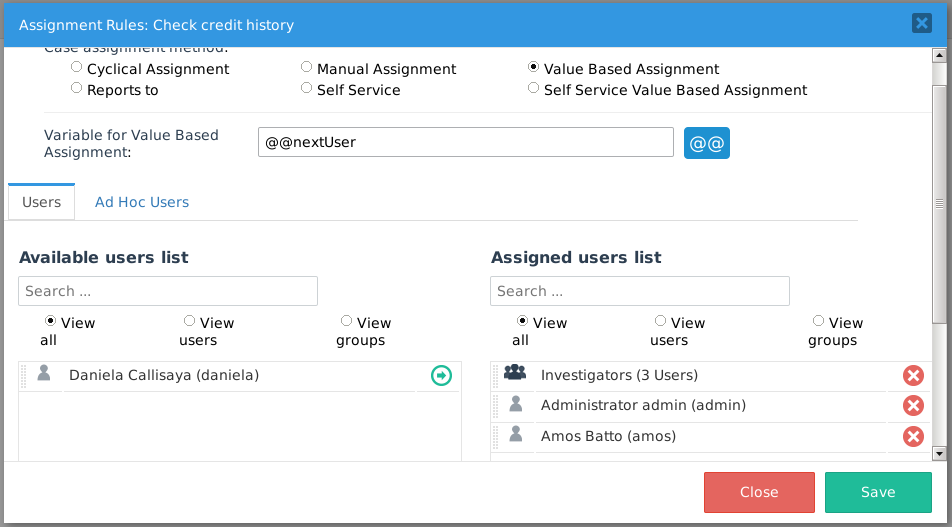Choose Manual Assignment method
The image size is (952, 527).
click(307, 68)
